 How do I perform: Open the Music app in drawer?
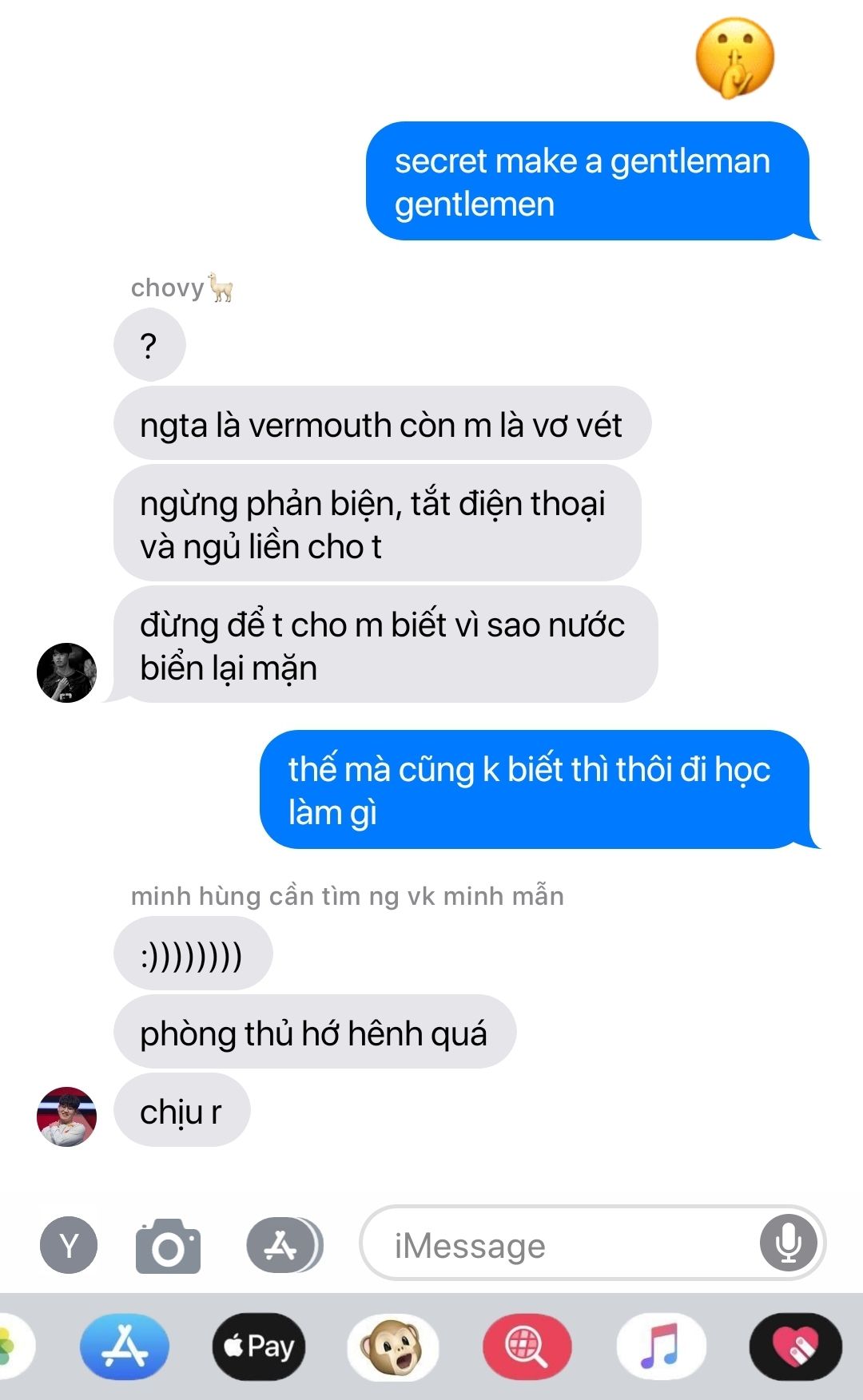pyautogui.click(x=662, y=1346)
